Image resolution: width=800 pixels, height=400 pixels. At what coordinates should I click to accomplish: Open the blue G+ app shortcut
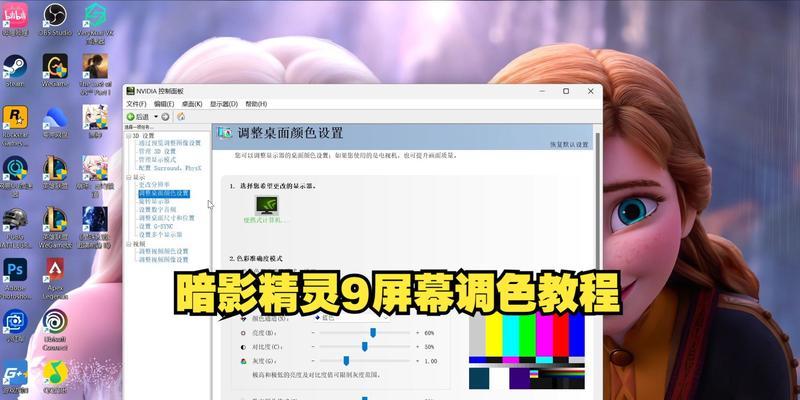click(15, 377)
